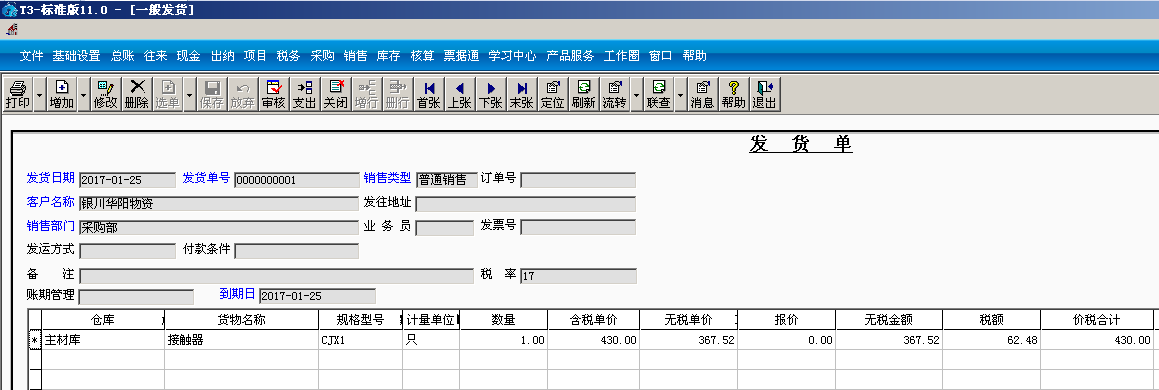Screen dimensions: 1159x390
Task: Click the 增加 (Add) toolbar icon
Action: pos(61,95)
